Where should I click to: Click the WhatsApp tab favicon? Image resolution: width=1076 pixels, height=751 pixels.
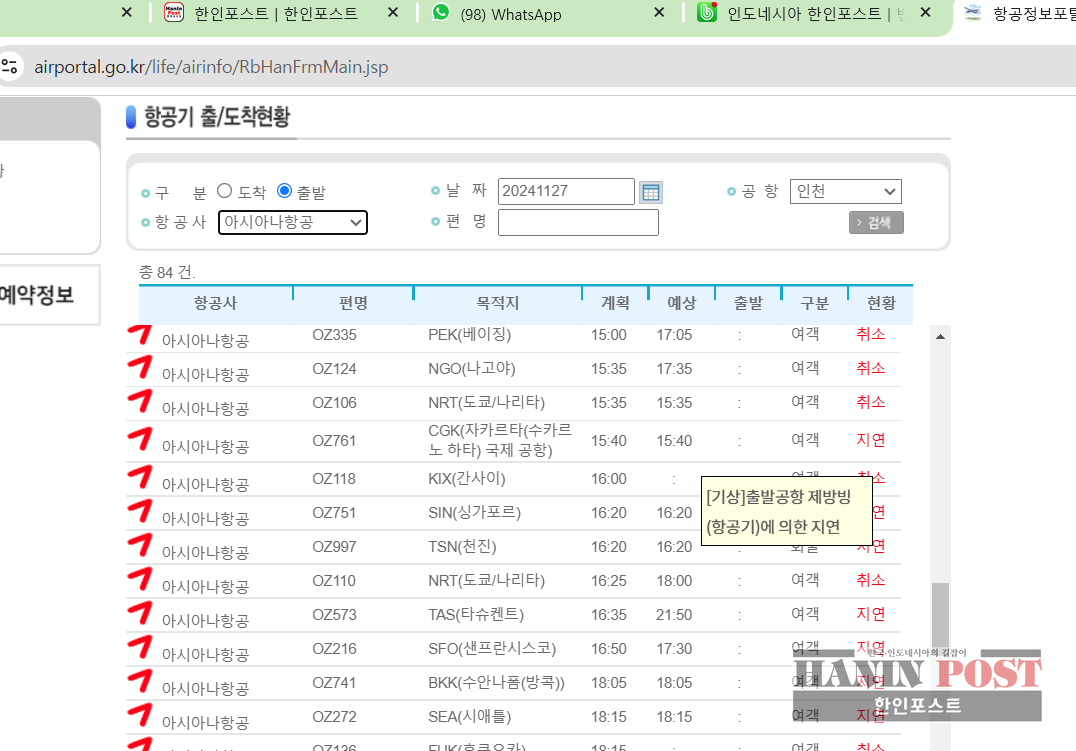tap(441, 13)
